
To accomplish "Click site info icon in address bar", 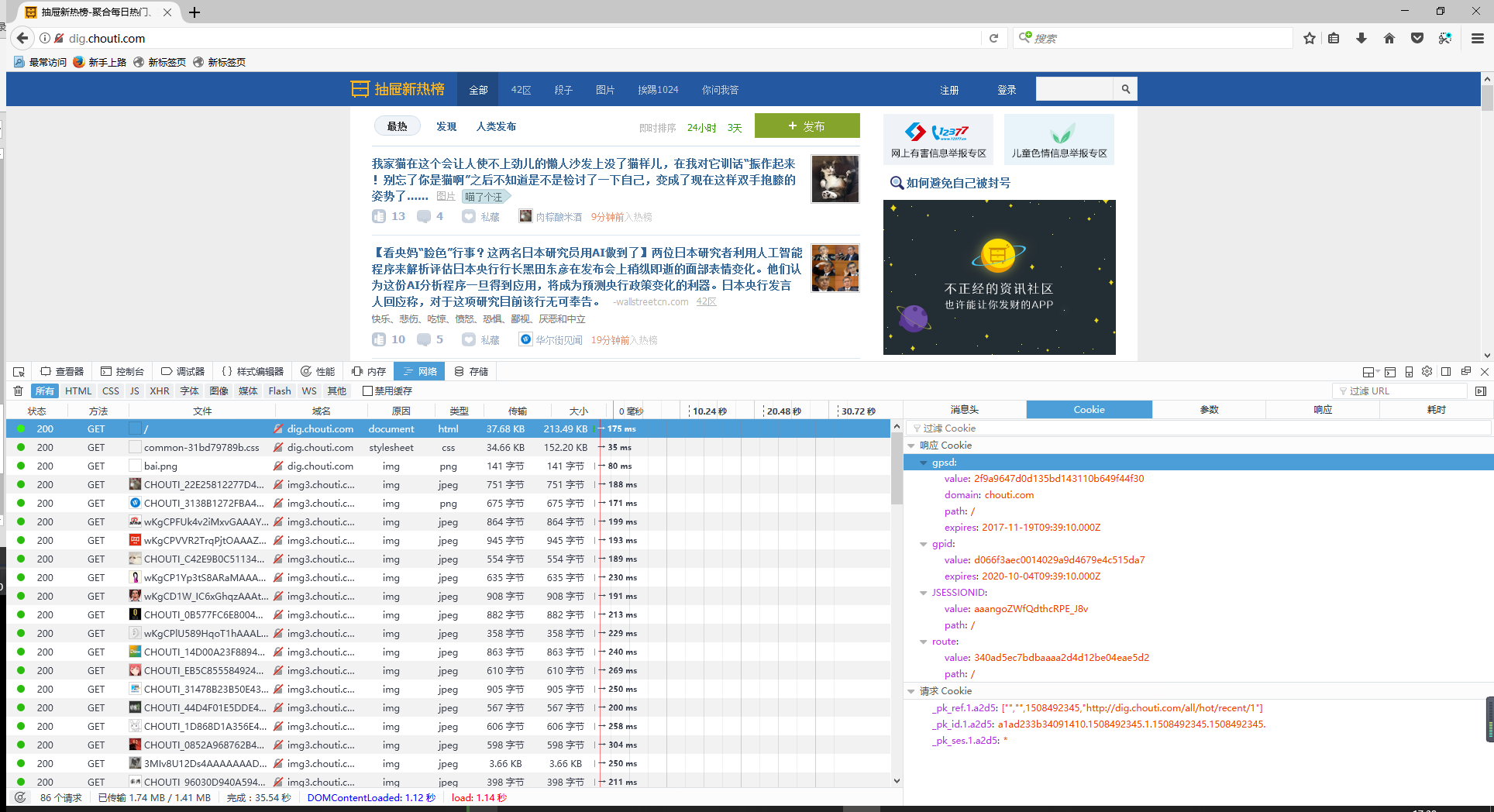I will 45,38.
